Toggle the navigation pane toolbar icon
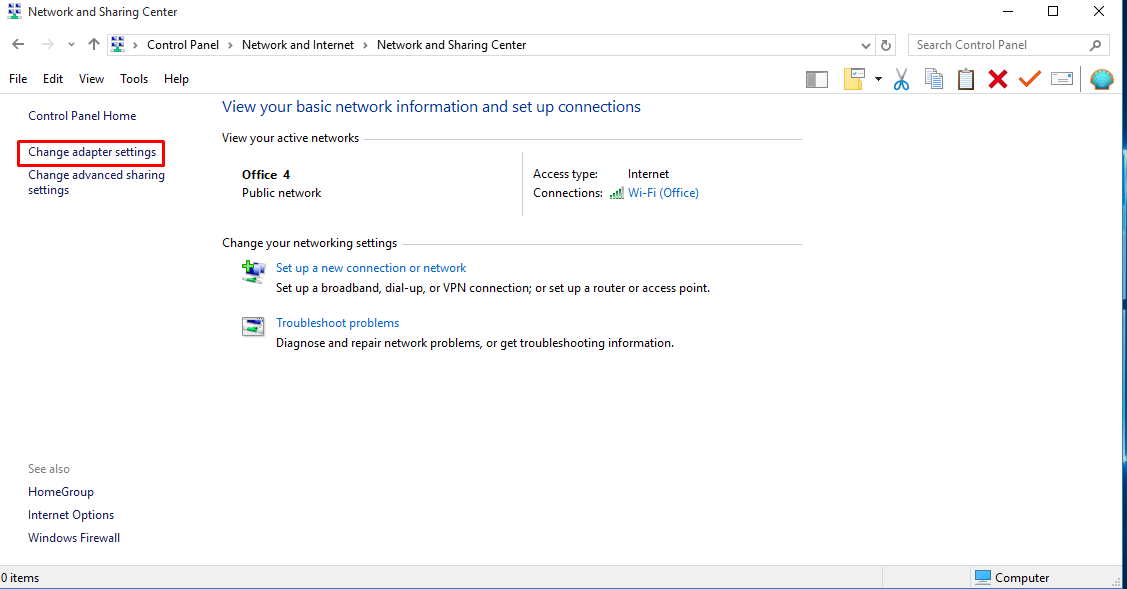The height and width of the screenshot is (589, 1127). click(816, 79)
